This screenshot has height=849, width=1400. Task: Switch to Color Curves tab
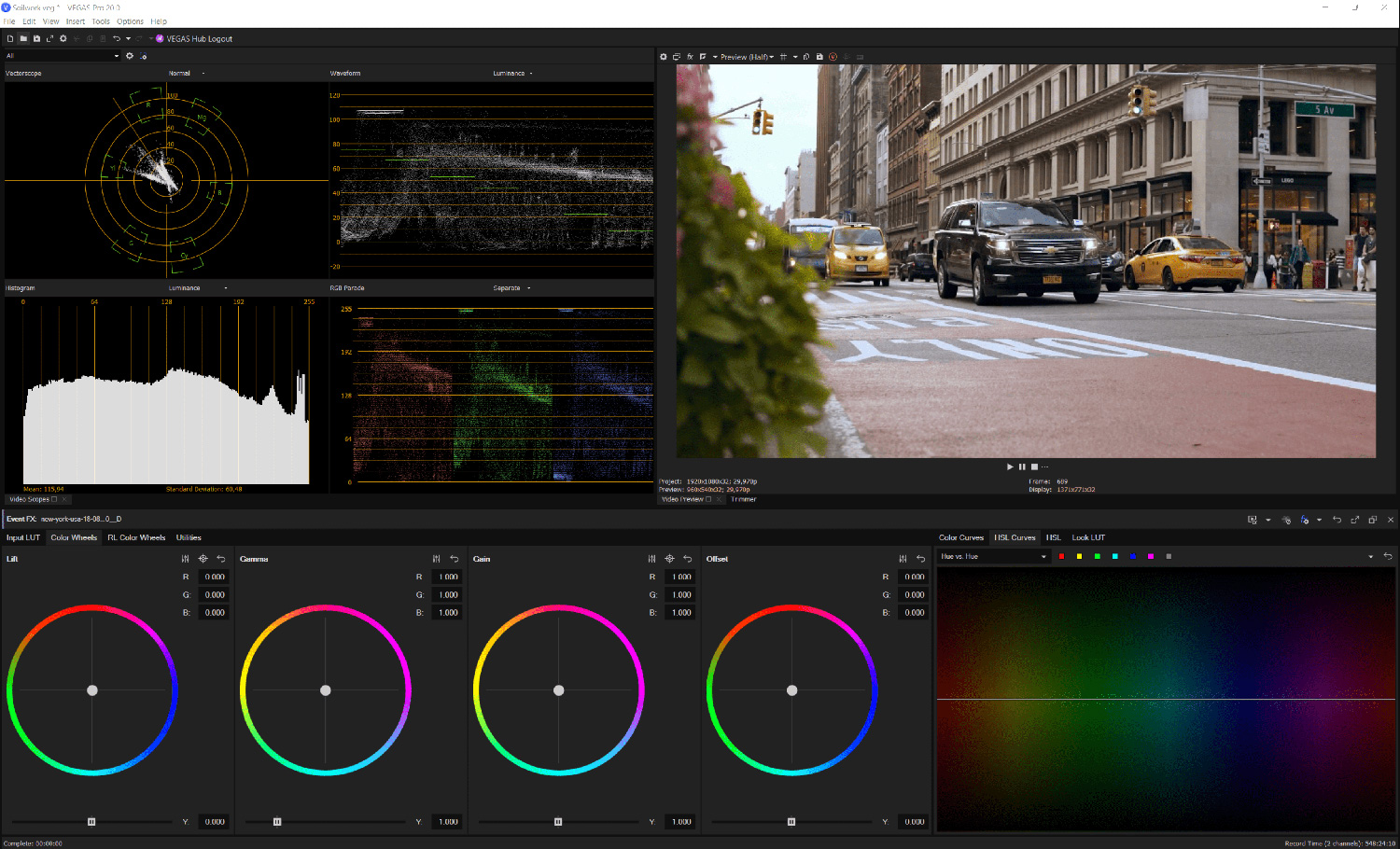(961, 537)
